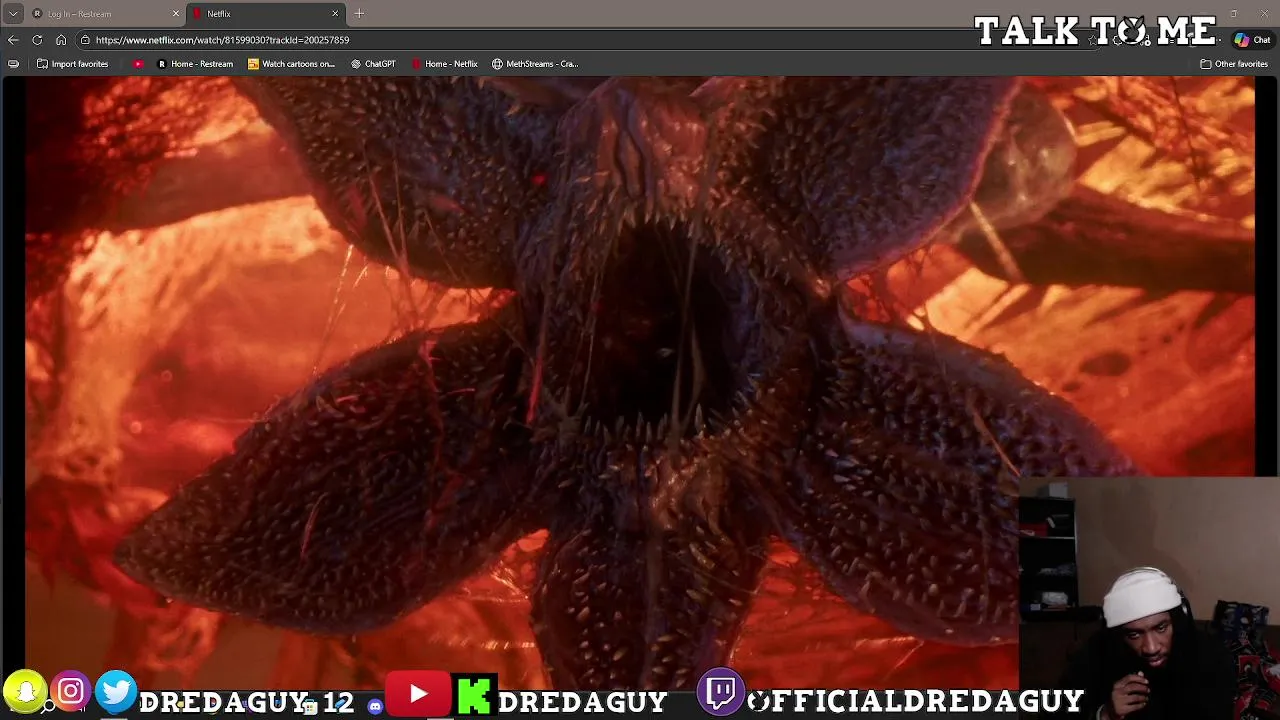Close the Netflix tab
This screenshot has width=1280, height=720.
335,14
